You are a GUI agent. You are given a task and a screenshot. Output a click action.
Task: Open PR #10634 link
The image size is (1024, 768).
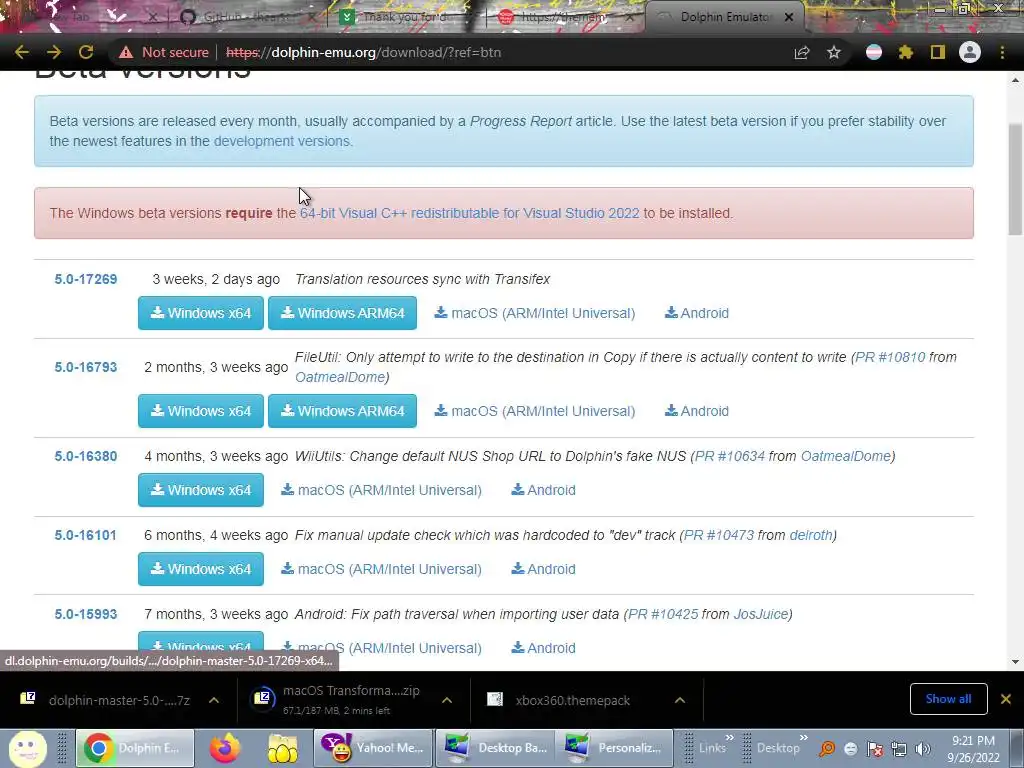(729, 456)
